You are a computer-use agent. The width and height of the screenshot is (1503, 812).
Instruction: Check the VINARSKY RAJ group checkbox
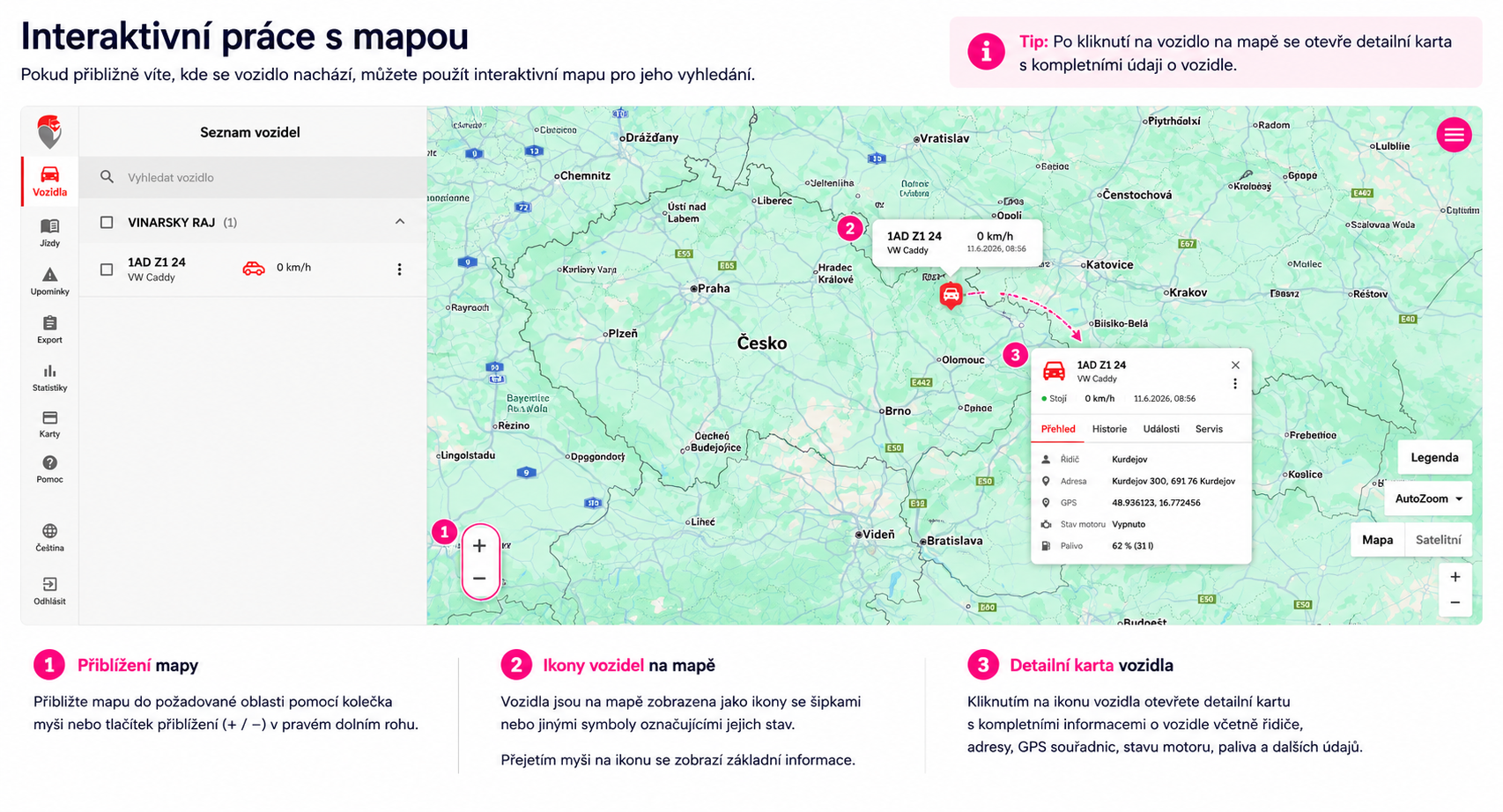coord(107,222)
